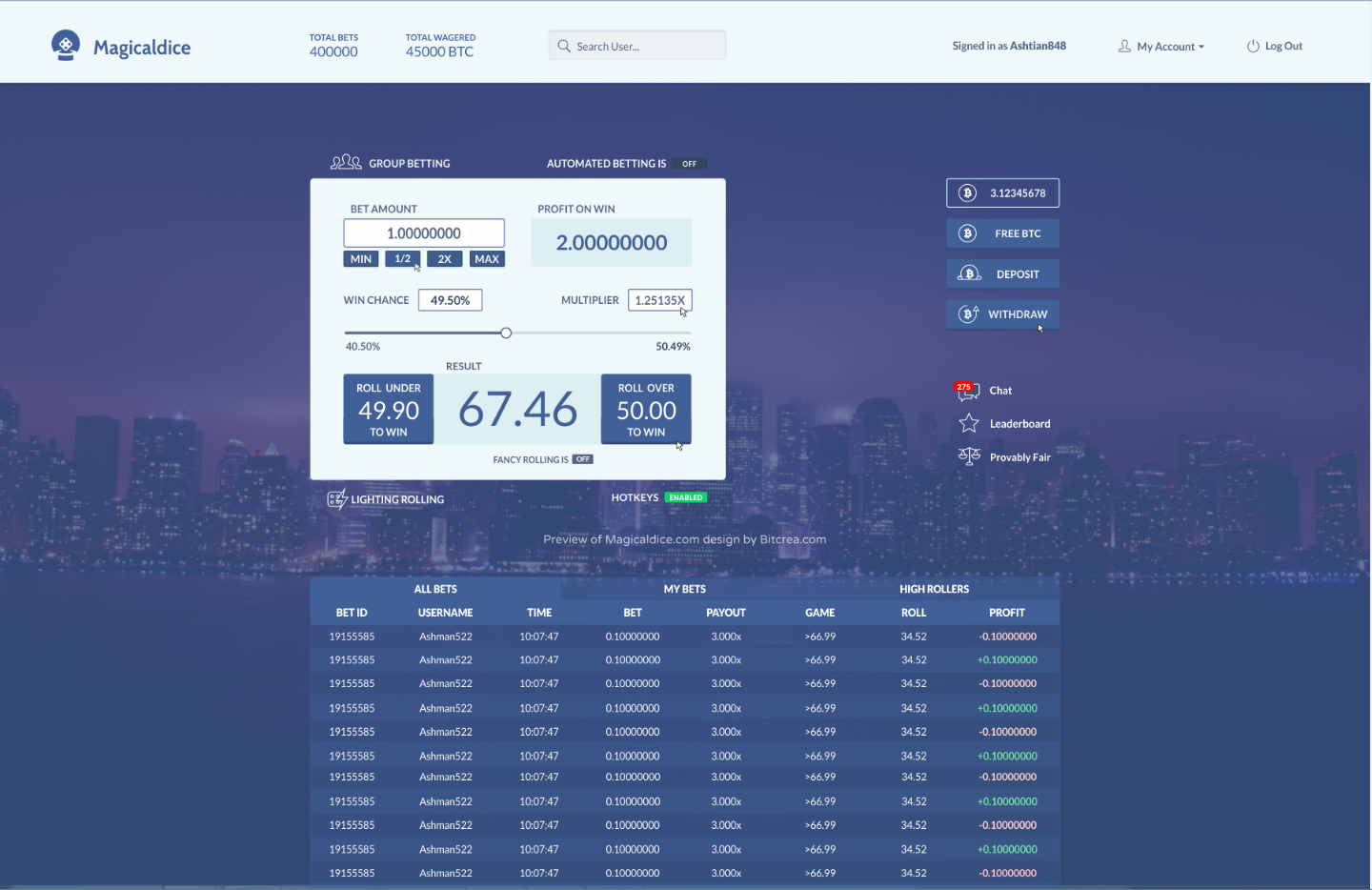1372x890 pixels.
Task: Click the Free BTC coin icon
Action: (x=968, y=233)
